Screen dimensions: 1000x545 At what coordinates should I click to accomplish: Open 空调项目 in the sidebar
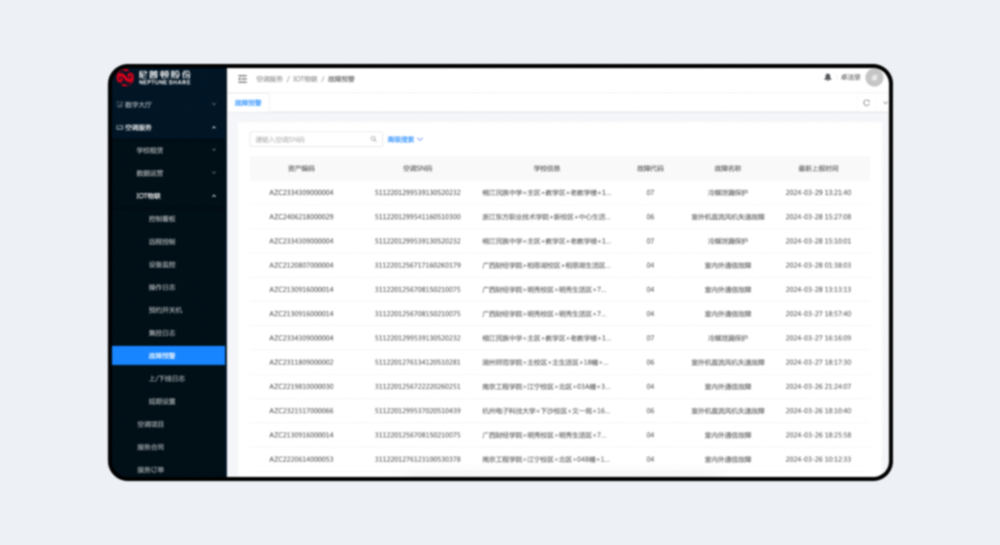point(151,424)
